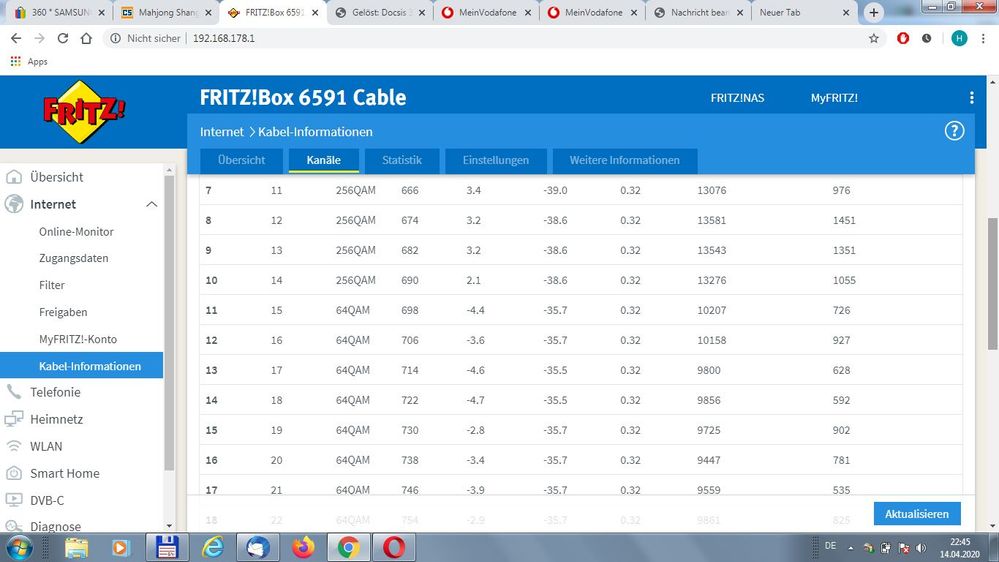Screen dimensions: 999x562
Task: Reload the page with the refresh icon
Action: point(62,38)
